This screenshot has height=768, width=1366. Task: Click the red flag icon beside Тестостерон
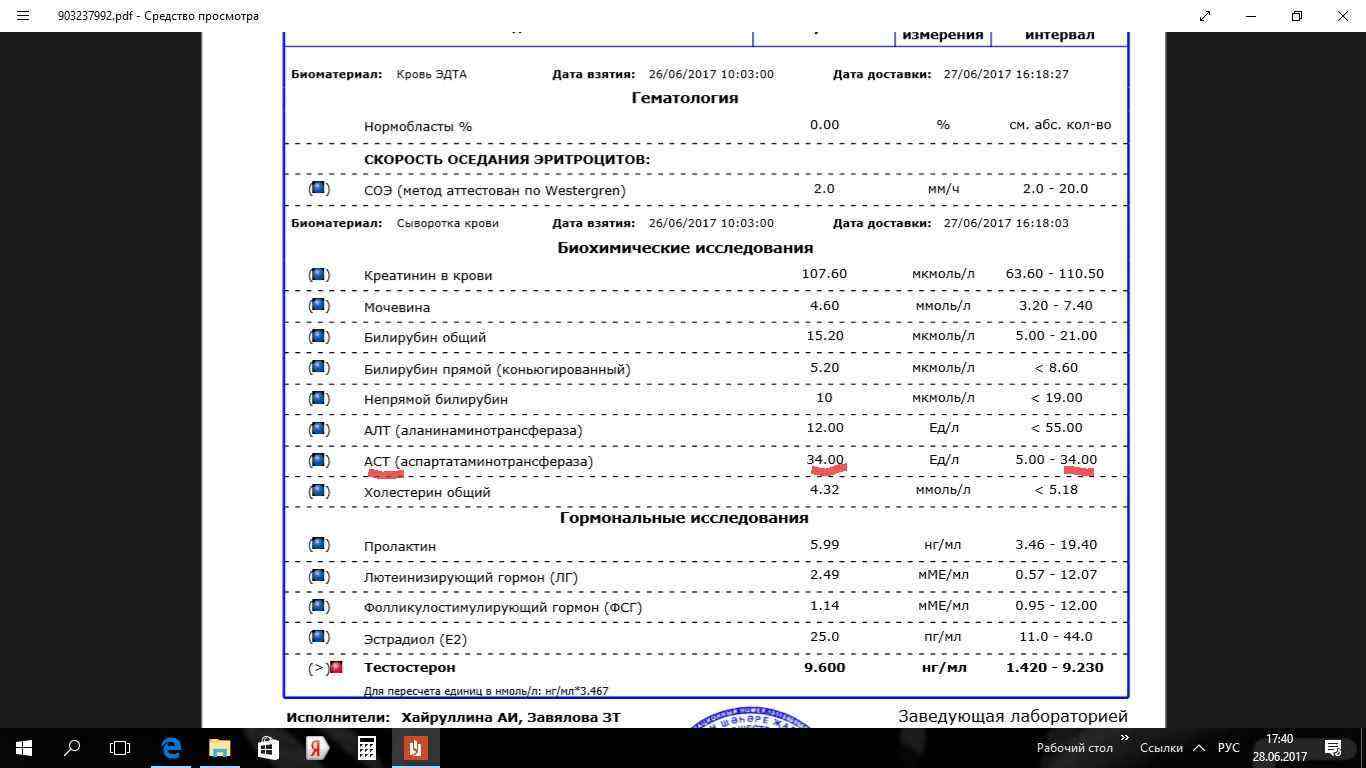coord(337,667)
